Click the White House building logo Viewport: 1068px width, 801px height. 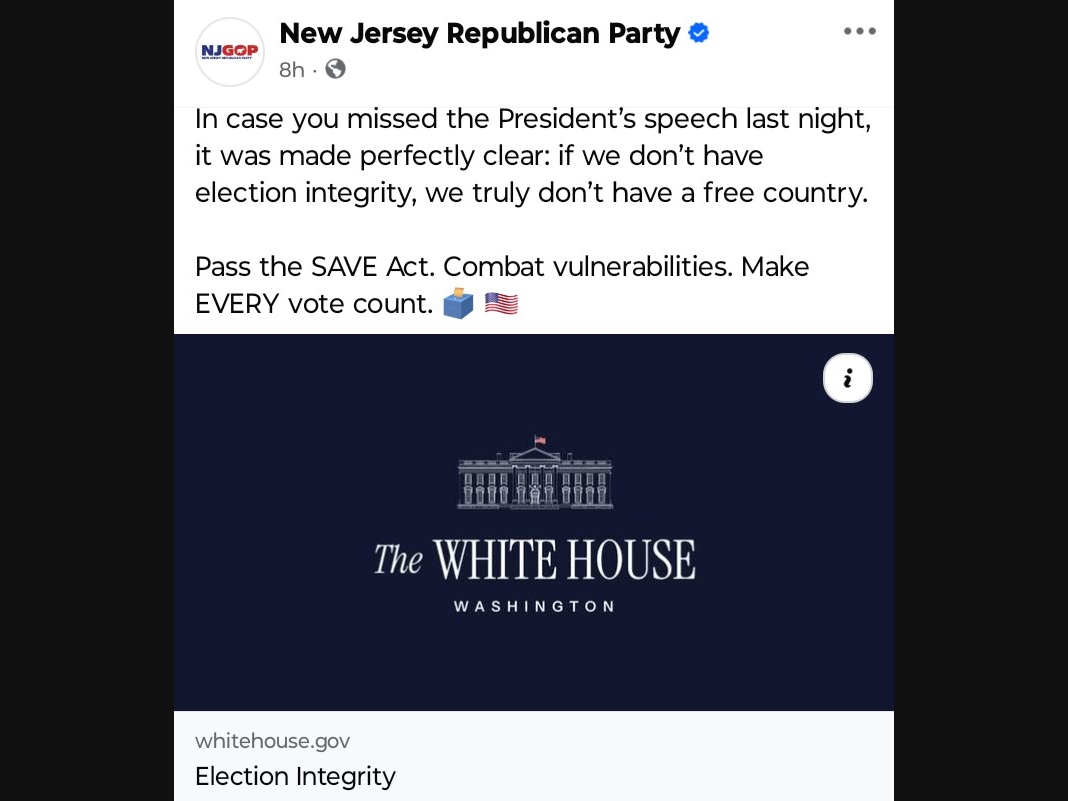[535, 473]
